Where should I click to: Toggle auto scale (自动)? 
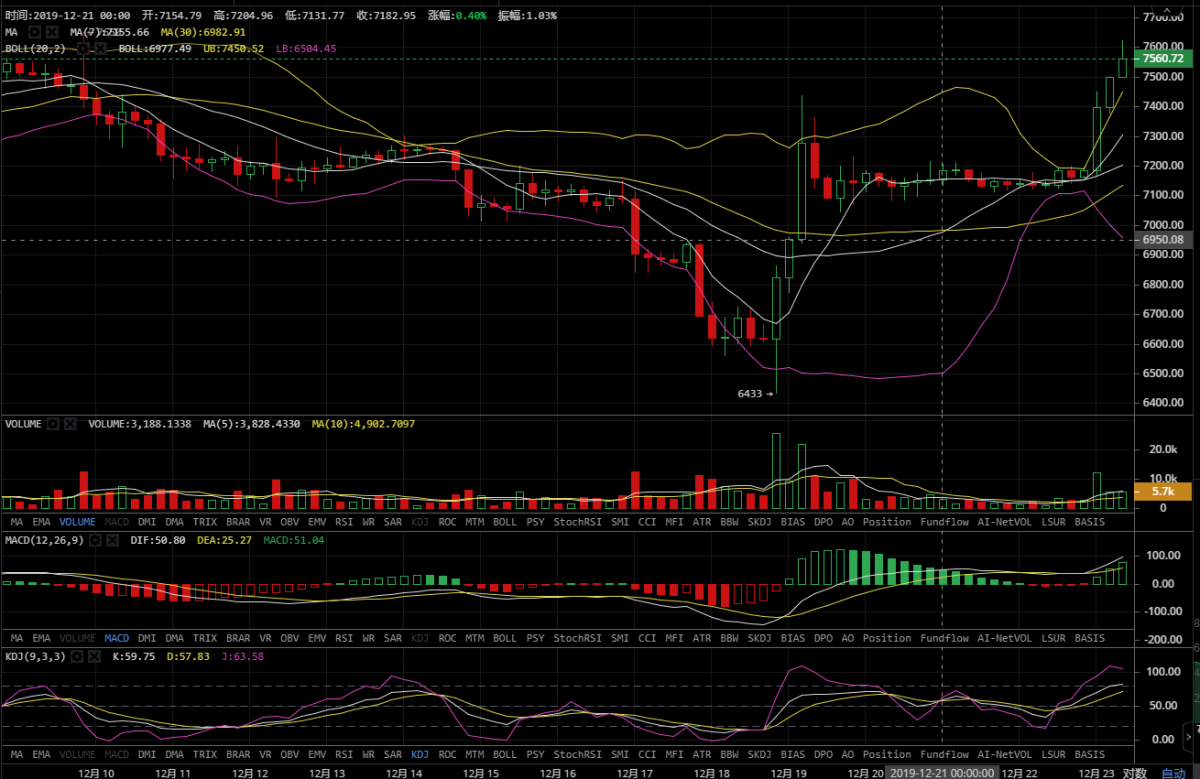[x=1173, y=772]
